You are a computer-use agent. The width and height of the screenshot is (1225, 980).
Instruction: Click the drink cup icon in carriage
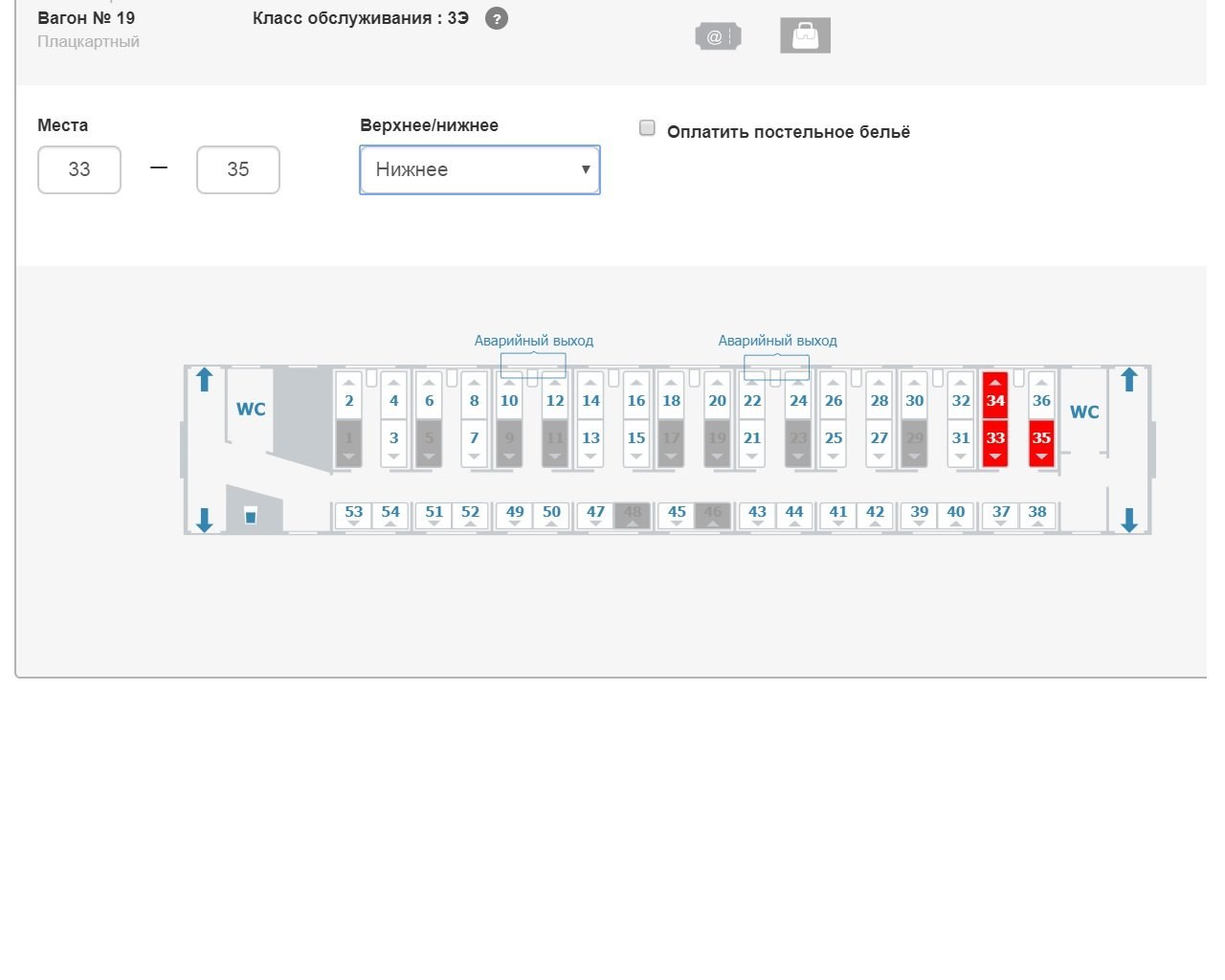click(x=251, y=516)
